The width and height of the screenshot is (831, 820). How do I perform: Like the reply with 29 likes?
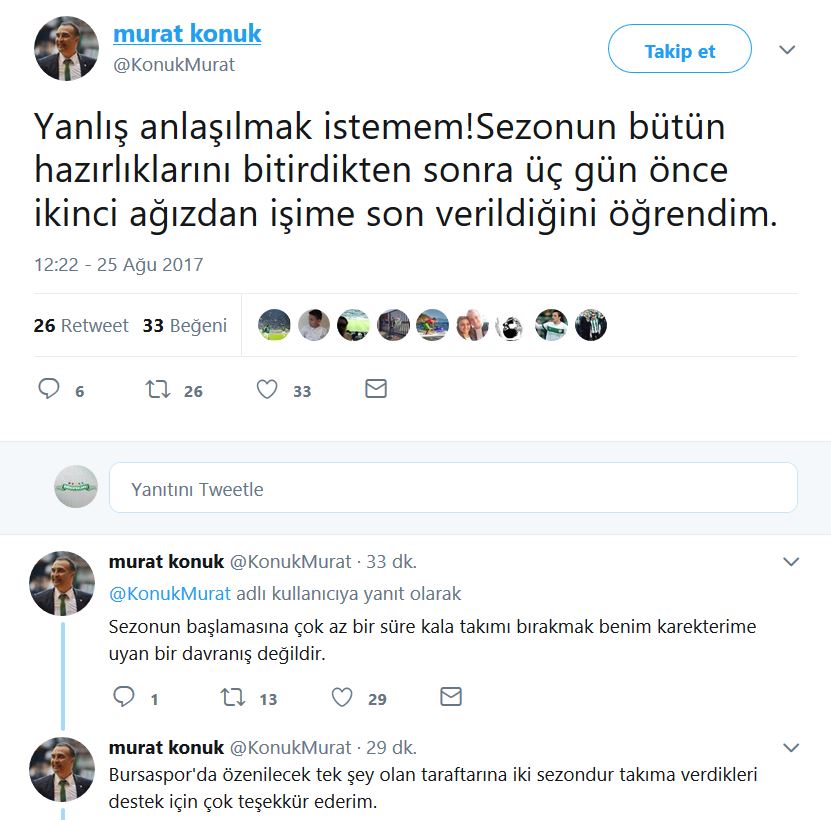(342, 697)
